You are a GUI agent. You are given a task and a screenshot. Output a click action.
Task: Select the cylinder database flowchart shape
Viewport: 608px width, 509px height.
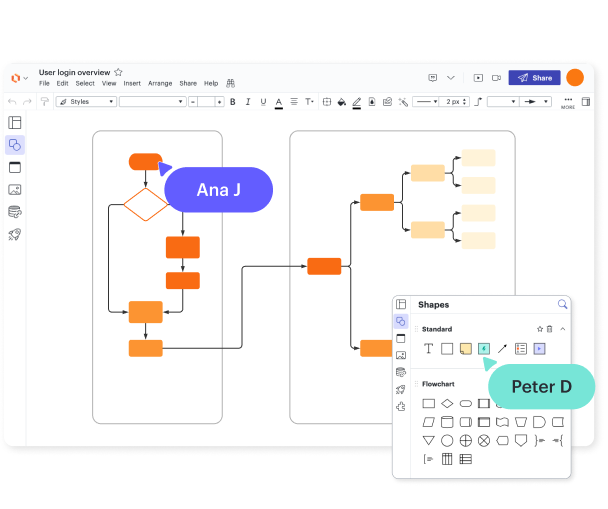click(x=447, y=422)
